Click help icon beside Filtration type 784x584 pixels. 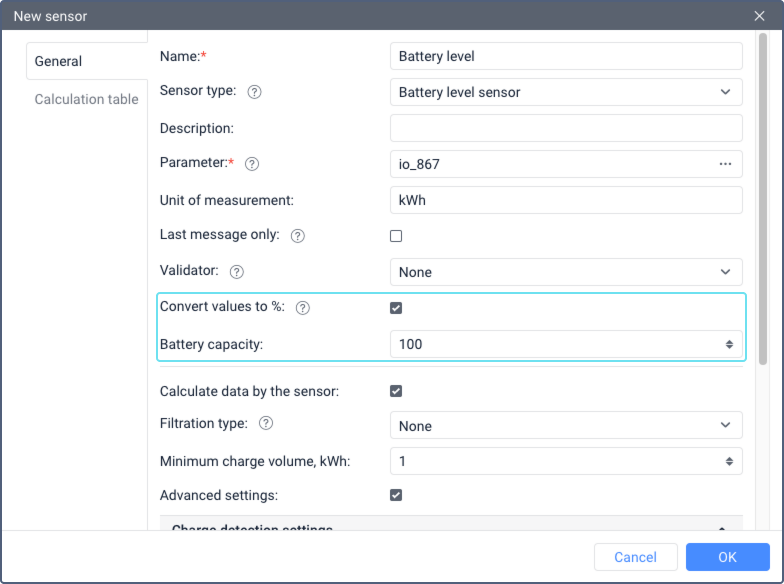[x=266, y=424]
